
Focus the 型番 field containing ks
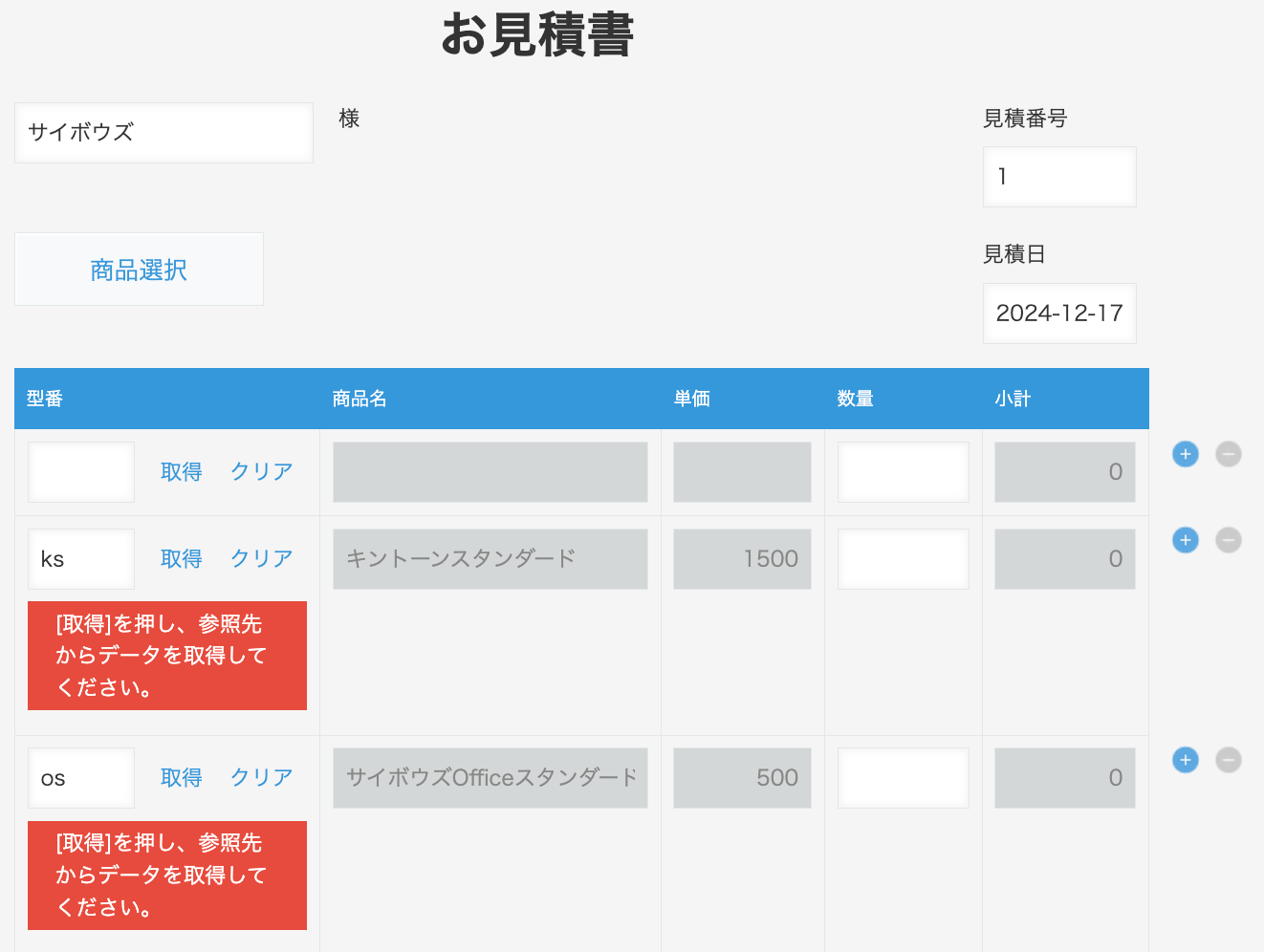point(81,559)
